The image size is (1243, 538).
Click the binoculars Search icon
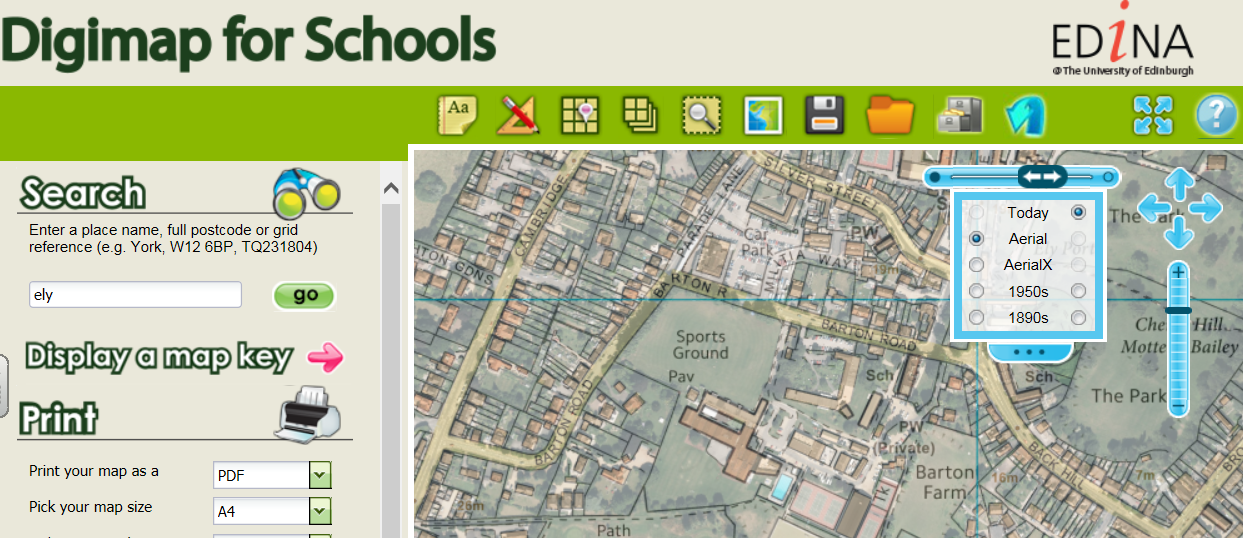pyautogui.click(x=307, y=192)
